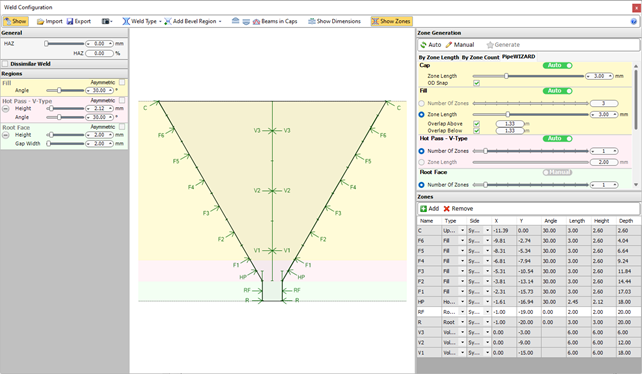Click the Export save icon
The height and width of the screenshot is (374, 642).
(70, 21)
